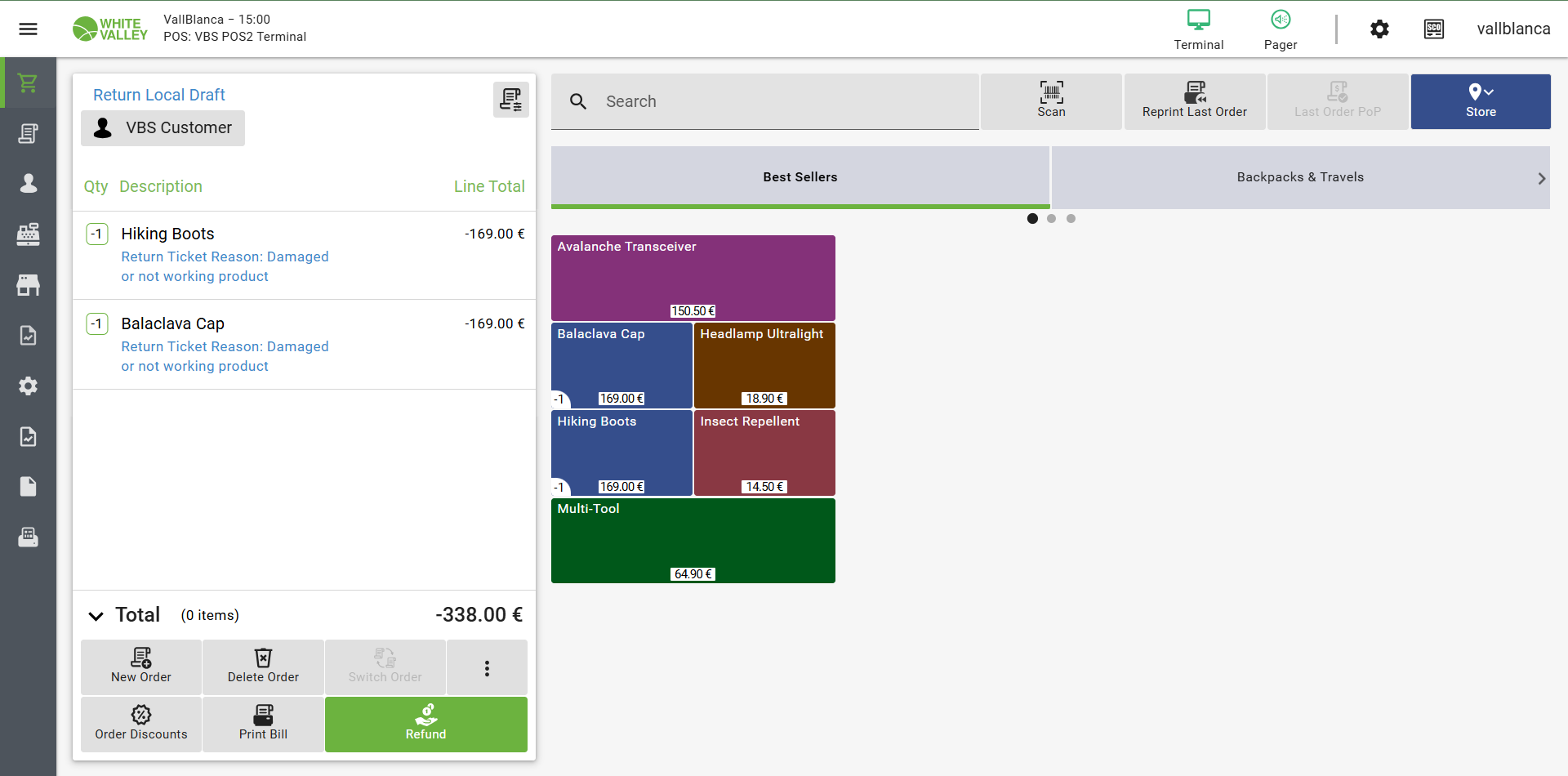This screenshot has width=1568, height=776.
Task: Click the Delete Order button
Action: coord(263,667)
